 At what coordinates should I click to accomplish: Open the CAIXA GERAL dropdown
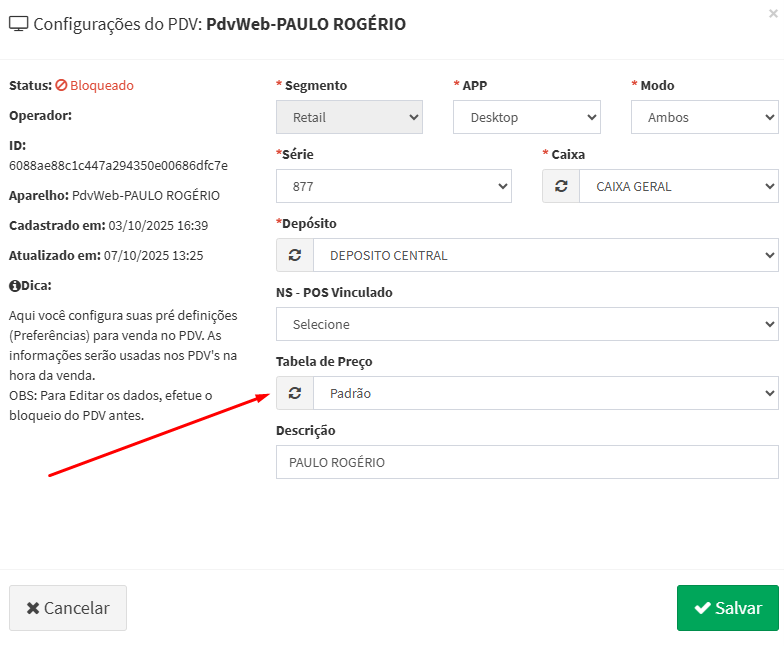[x=678, y=186]
